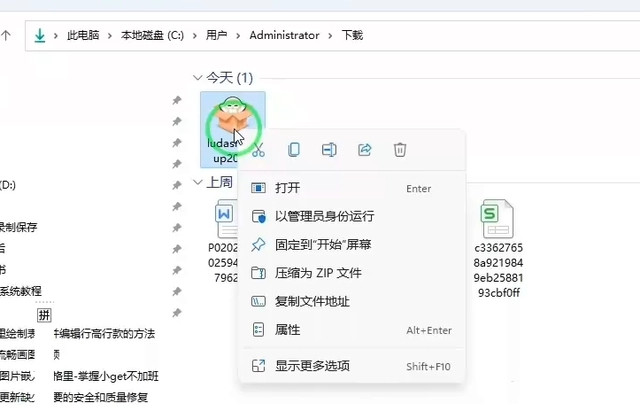Pin file via 固定到"开始"屏幕

point(352,245)
